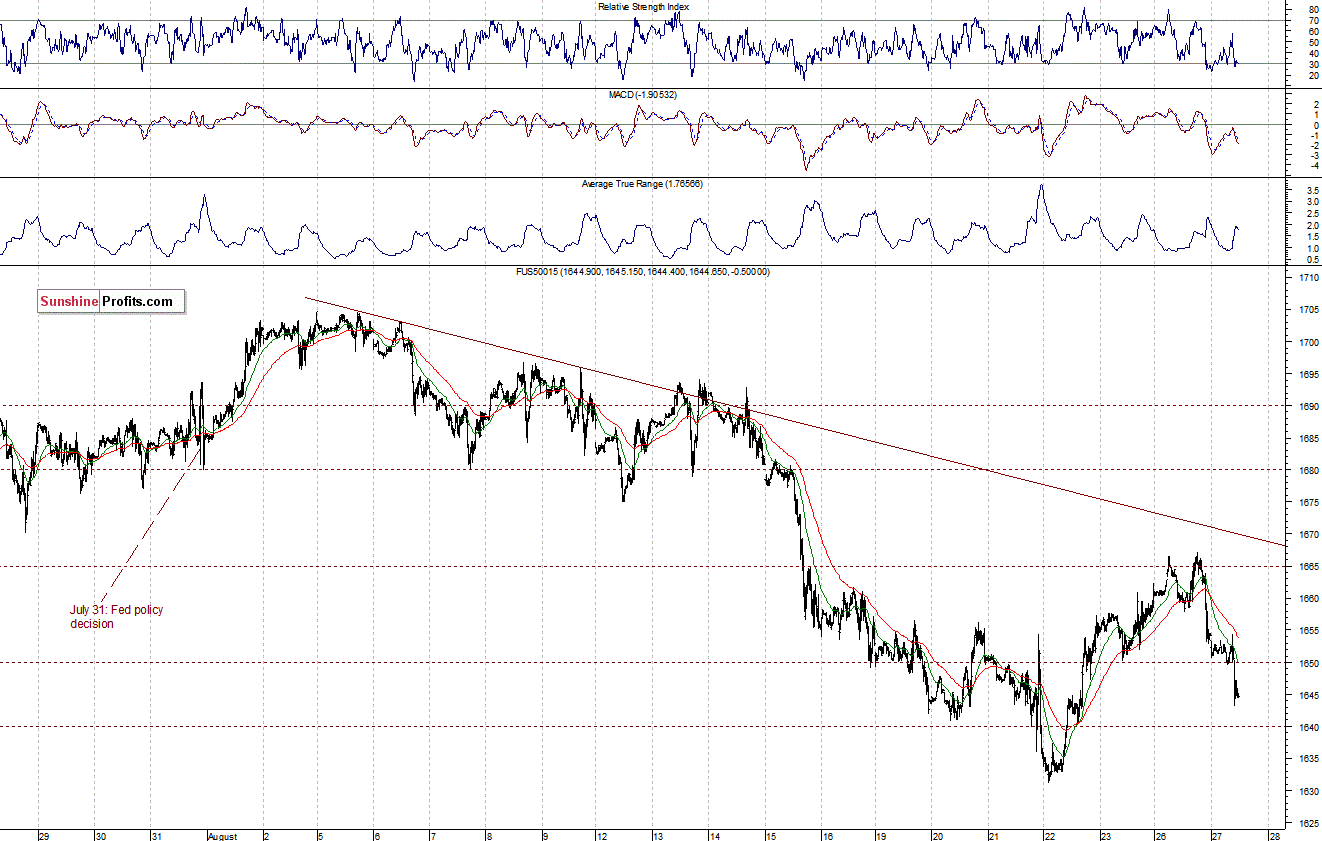
Task: Click price axis label 1710
Action: coord(1309,278)
